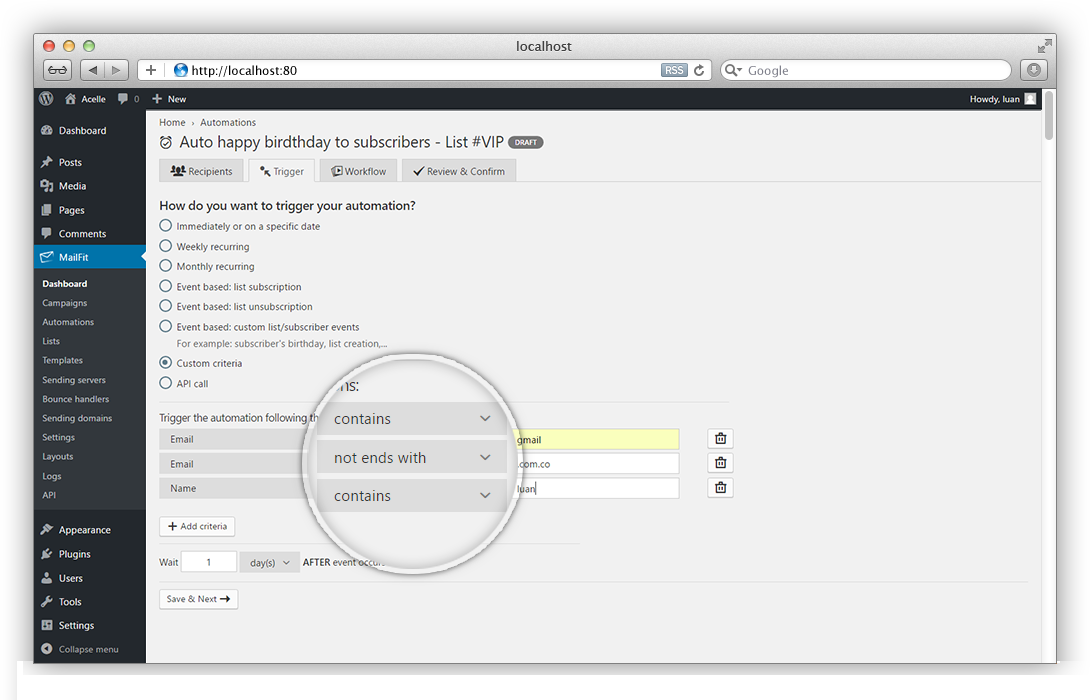The height and width of the screenshot is (700, 1090).
Task: Switch to the Workflow tab
Action: (359, 171)
